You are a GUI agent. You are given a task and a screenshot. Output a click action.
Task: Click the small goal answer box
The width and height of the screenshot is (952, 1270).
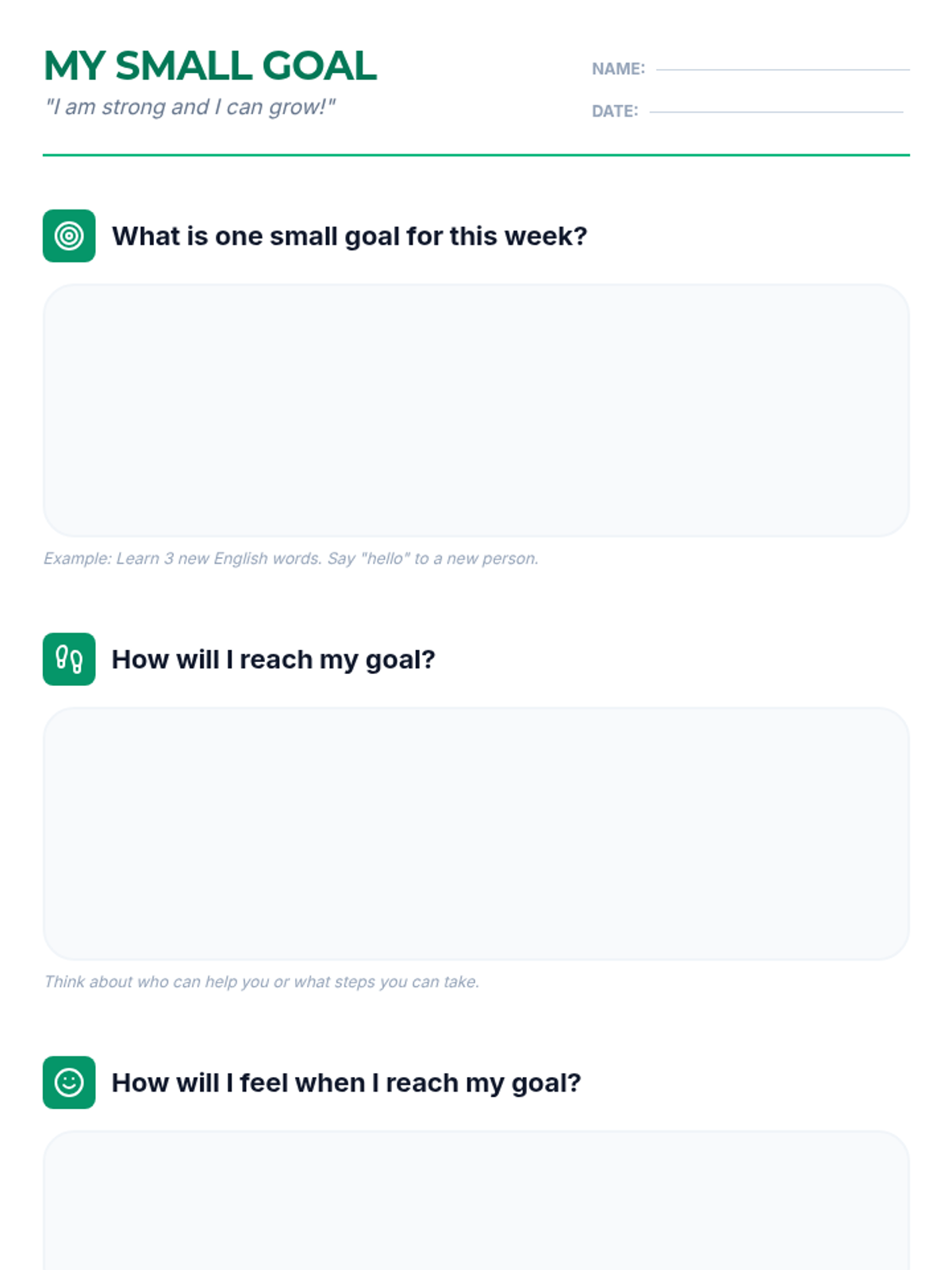pos(476,410)
